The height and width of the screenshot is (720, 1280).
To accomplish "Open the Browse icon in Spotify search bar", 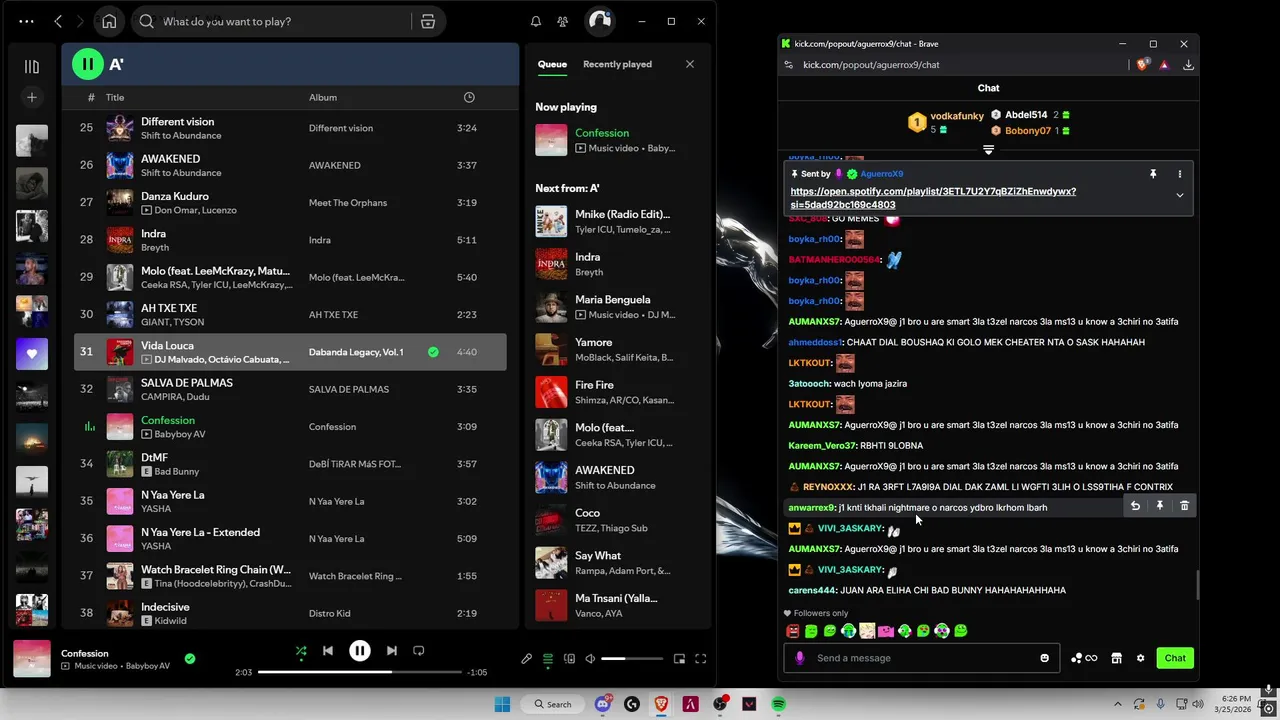I will click(x=428, y=21).
